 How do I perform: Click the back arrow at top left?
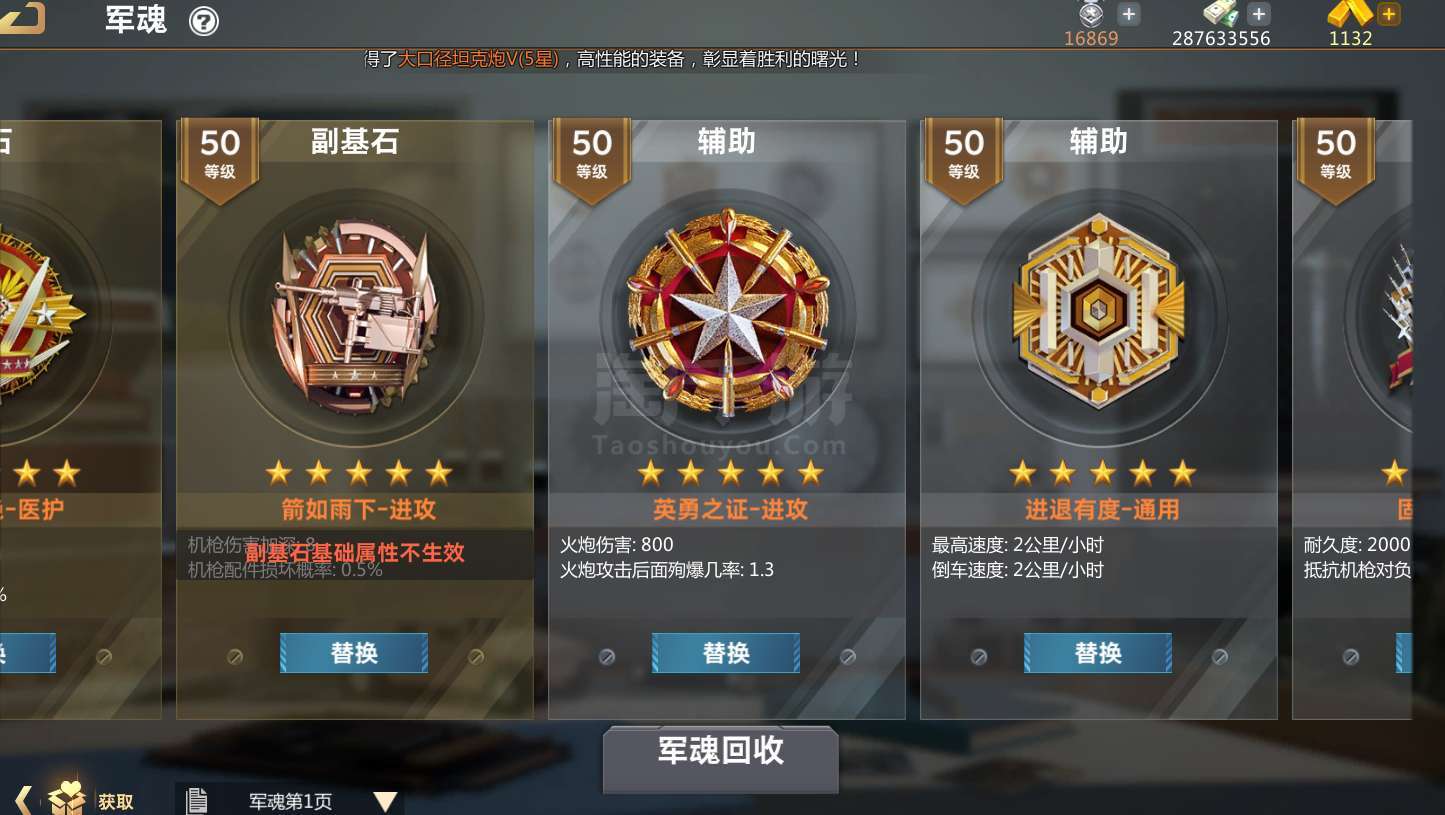pyautogui.click(x=22, y=17)
